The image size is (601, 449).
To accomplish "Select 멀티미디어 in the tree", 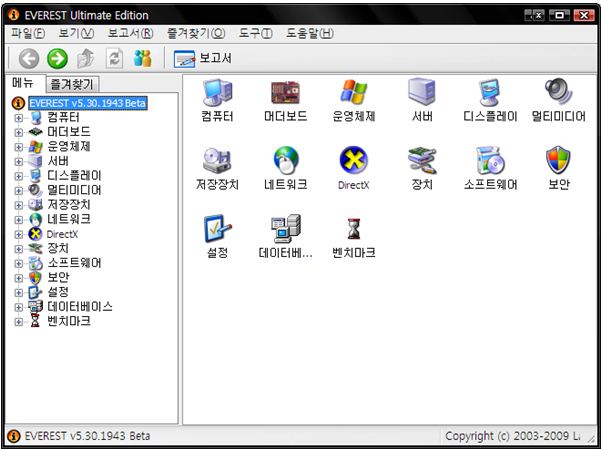I will (x=74, y=190).
